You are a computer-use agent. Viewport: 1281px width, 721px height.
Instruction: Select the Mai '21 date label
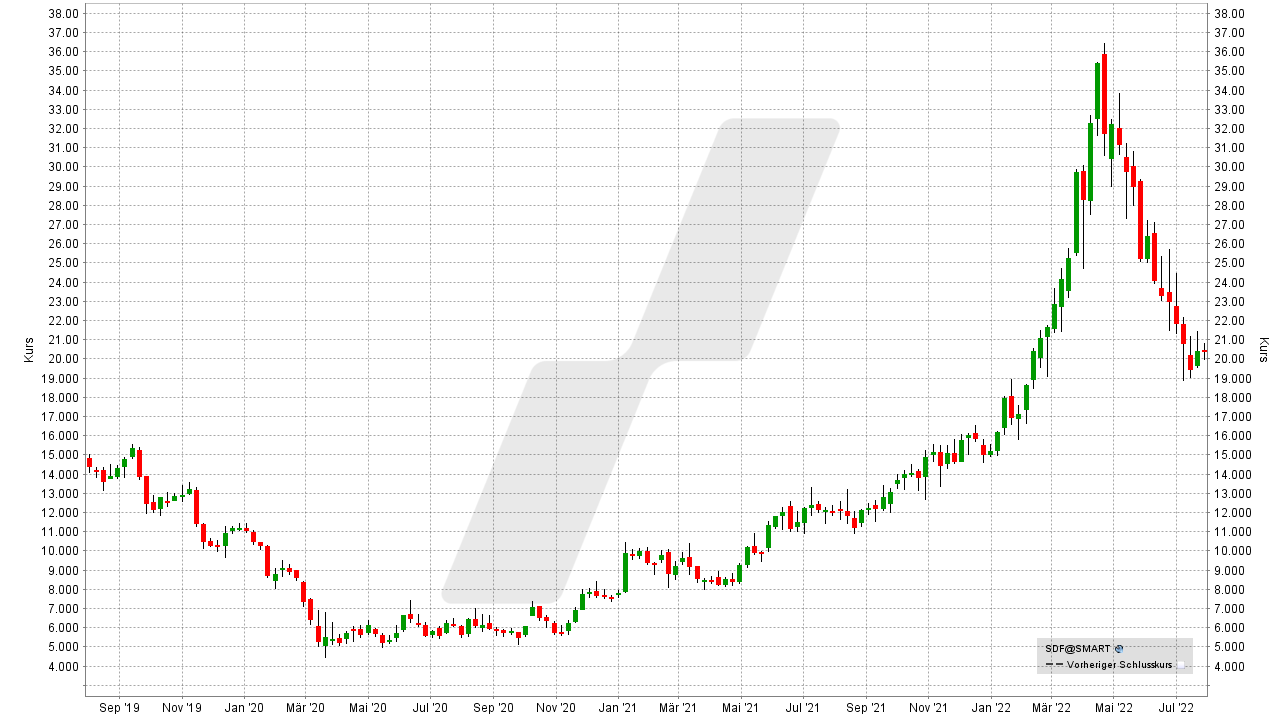pos(741,708)
